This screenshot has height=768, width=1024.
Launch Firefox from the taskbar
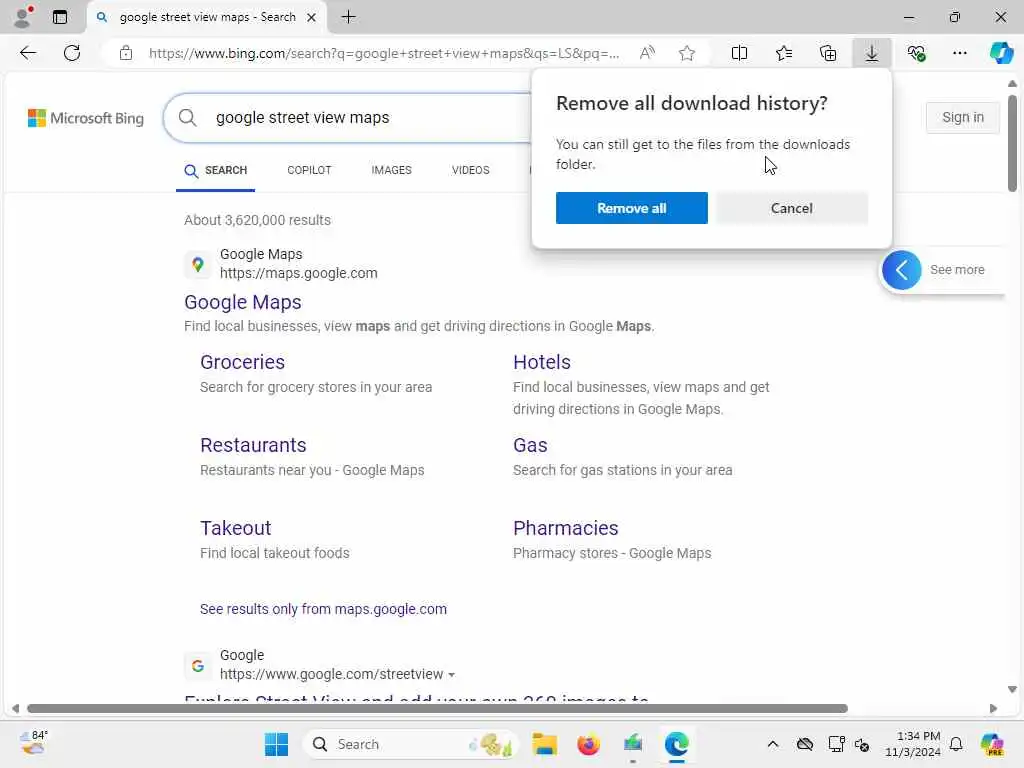tap(588, 744)
